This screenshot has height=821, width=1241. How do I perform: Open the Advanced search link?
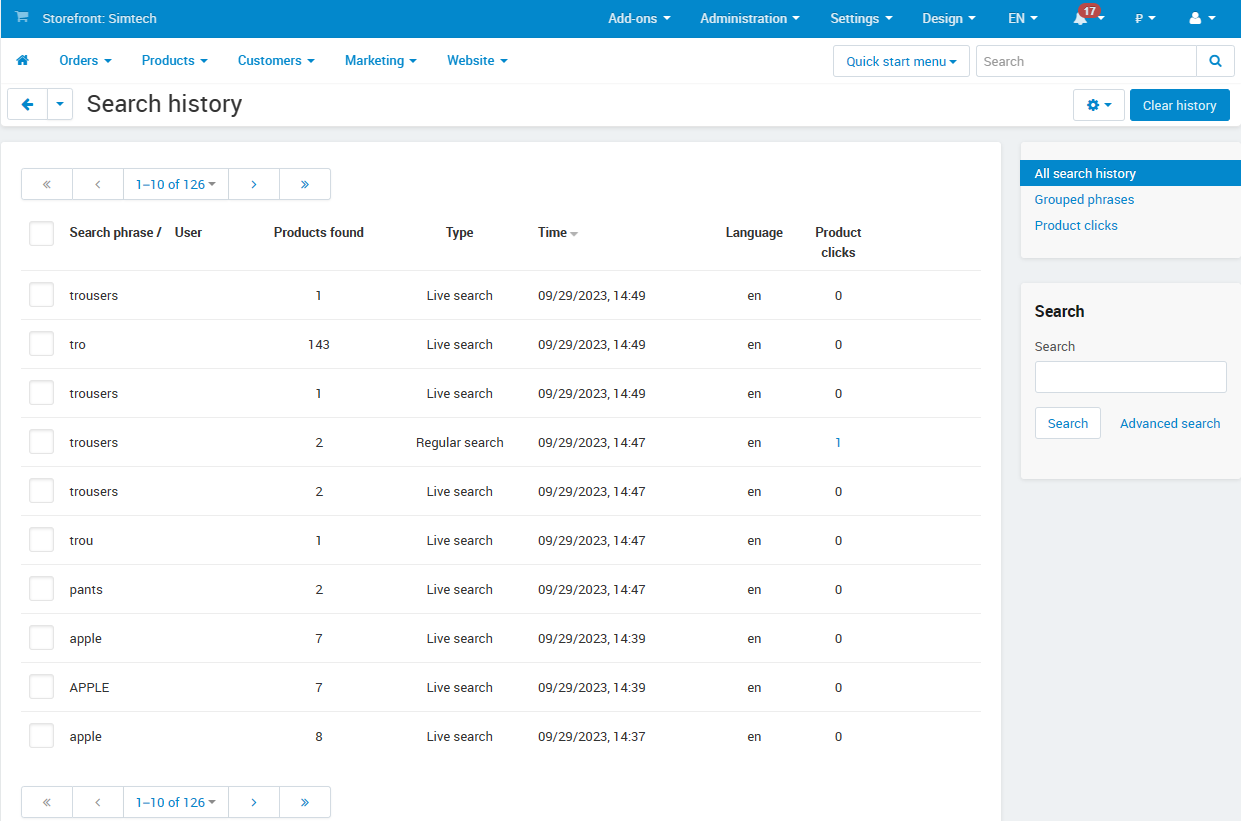click(1170, 423)
